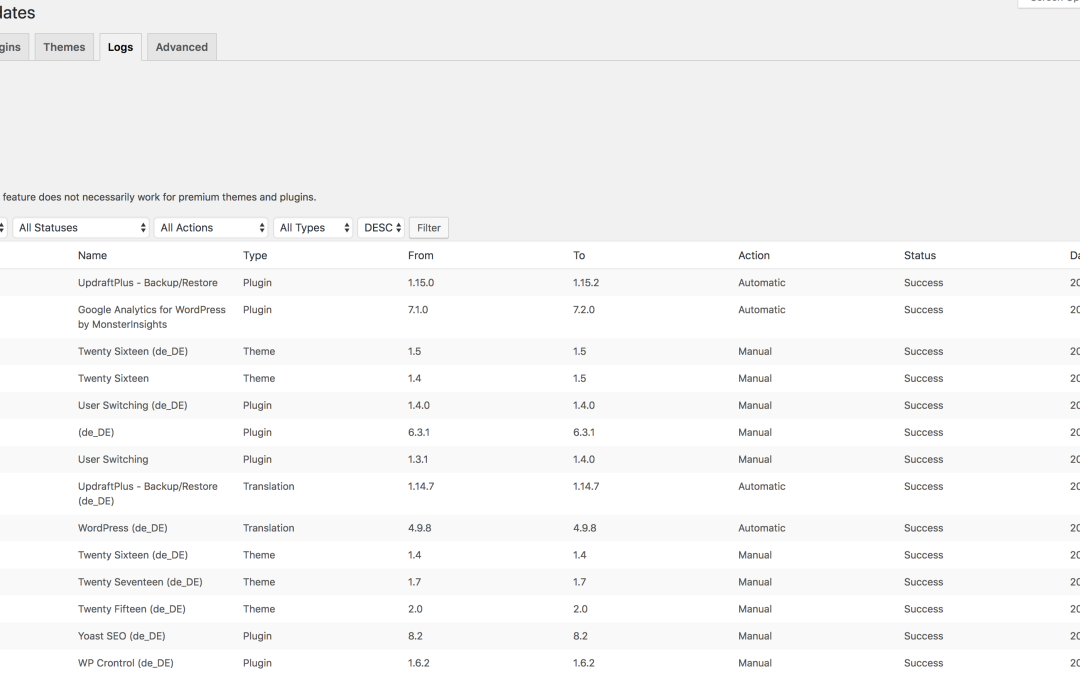Click the row named only (de_DE)
1080x675 pixels.
[96, 433]
